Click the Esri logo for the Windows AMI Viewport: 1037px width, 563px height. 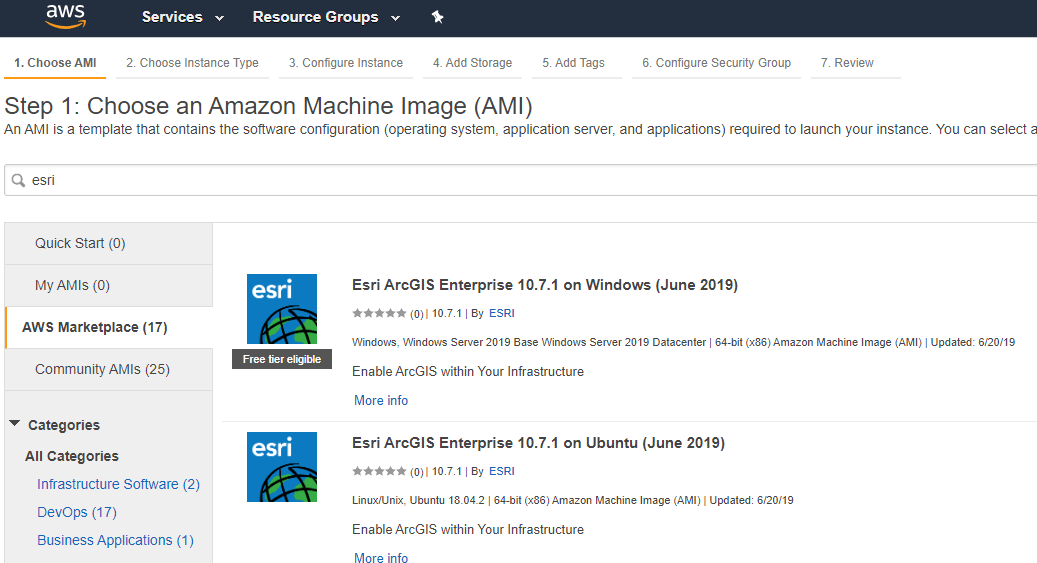tap(282, 309)
